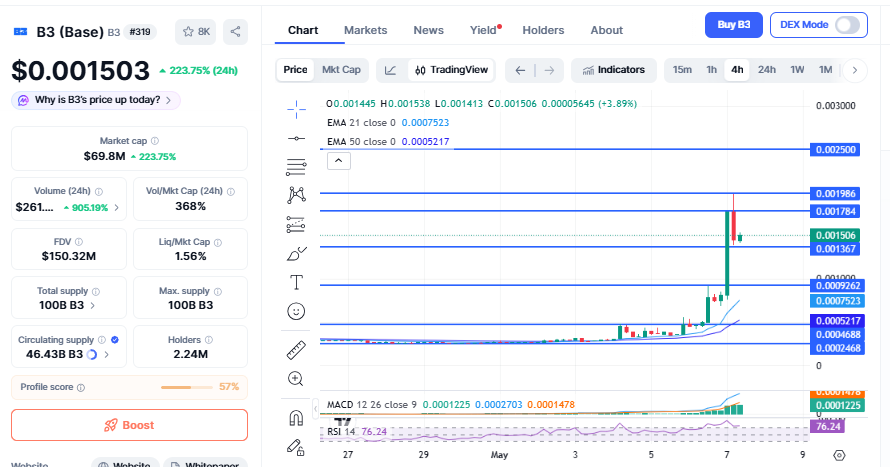Undo last chart action arrow

[x=520, y=70]
